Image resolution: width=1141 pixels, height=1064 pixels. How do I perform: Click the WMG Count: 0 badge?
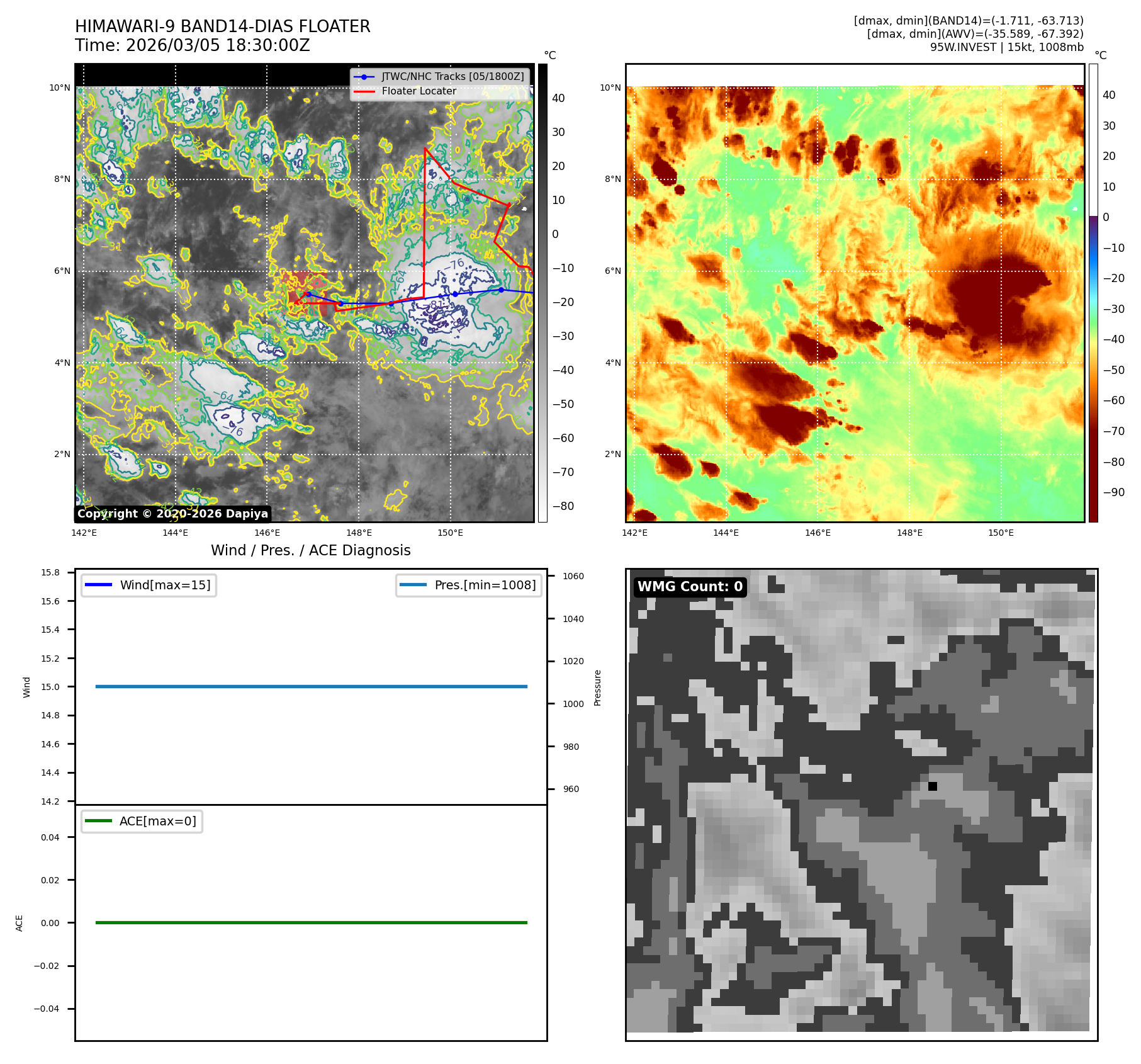pyautogui.click(x=690, y=587)
